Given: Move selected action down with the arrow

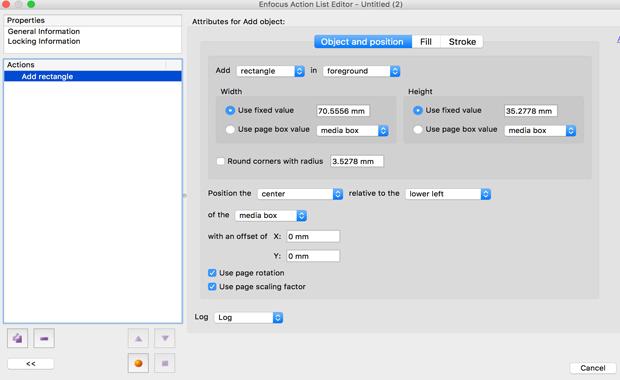Looking at the screenshot, I should tap(165, 338).
